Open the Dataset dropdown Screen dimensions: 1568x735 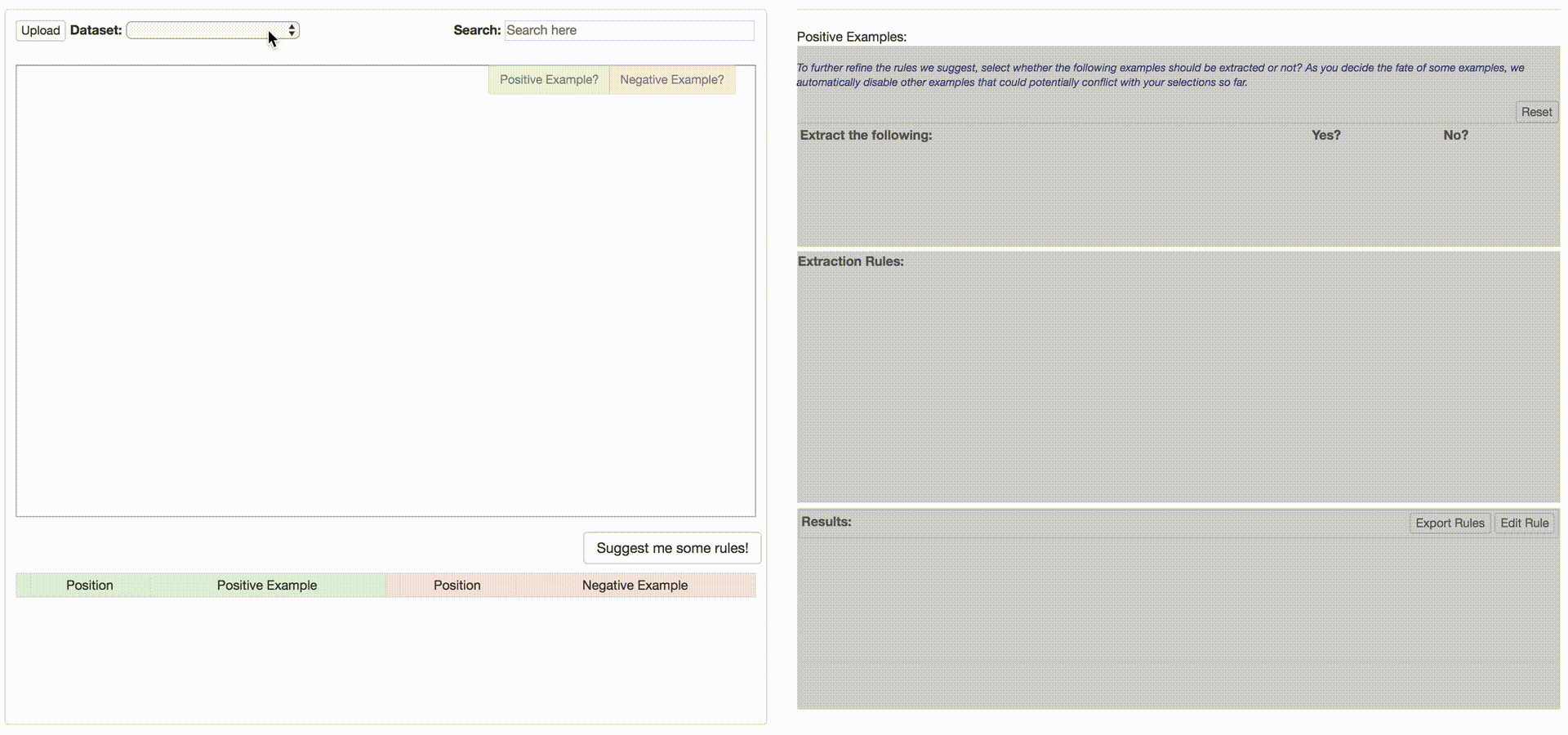pyautogui.click(x=213, y=30)
